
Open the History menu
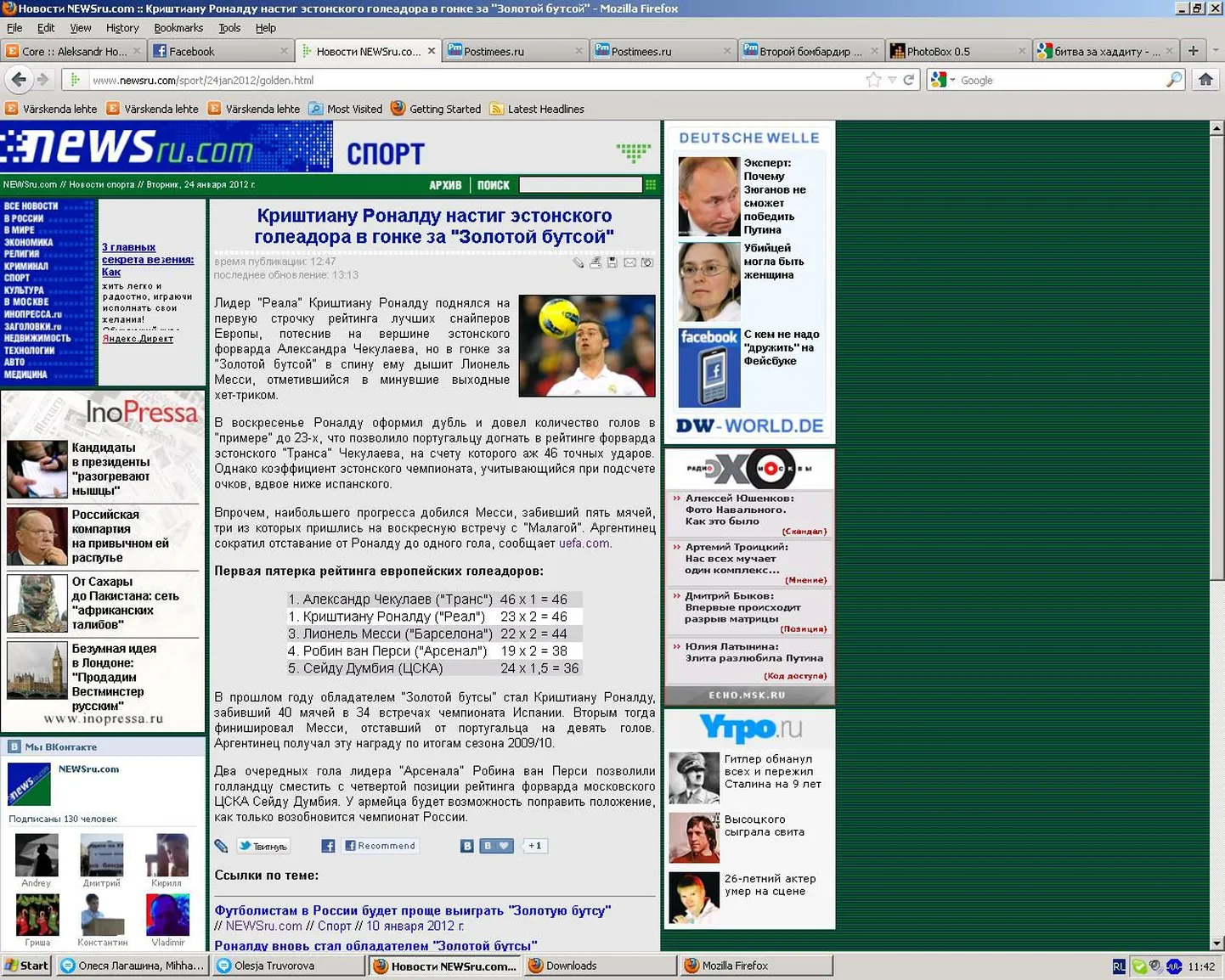coord(122,27)
